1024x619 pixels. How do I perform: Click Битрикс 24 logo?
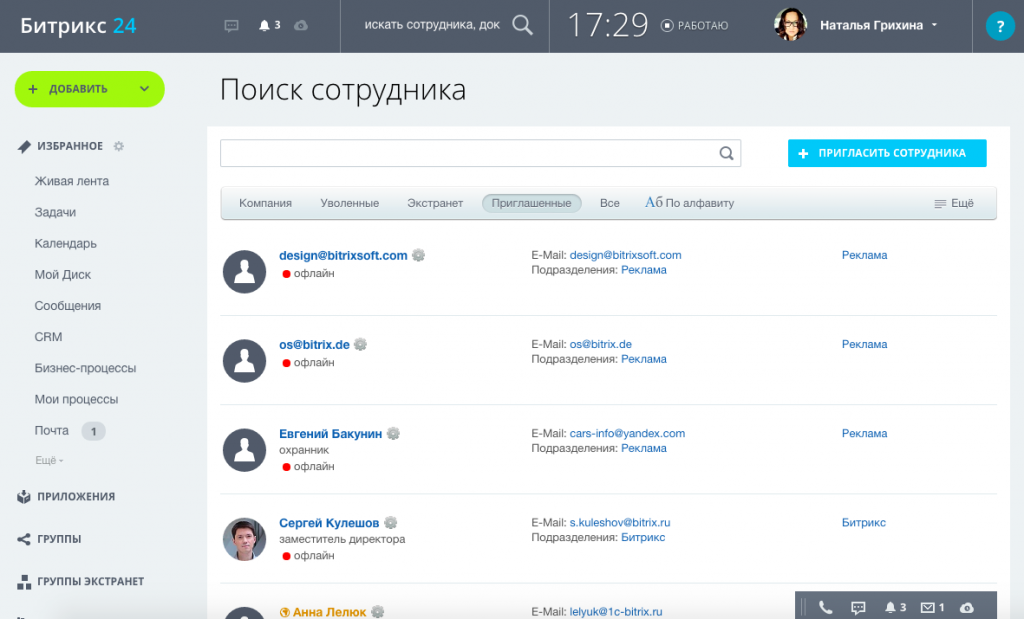[x=78, y=25]
